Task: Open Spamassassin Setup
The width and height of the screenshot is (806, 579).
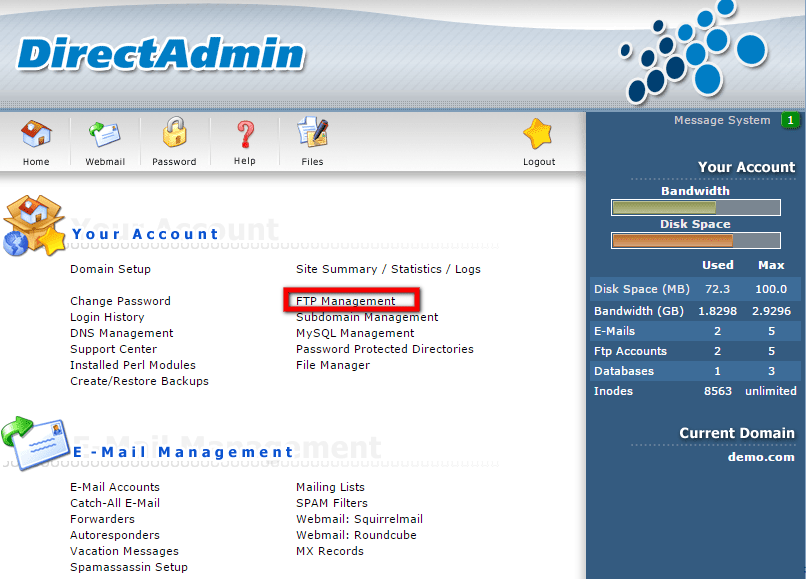Action: pos(128,567)
